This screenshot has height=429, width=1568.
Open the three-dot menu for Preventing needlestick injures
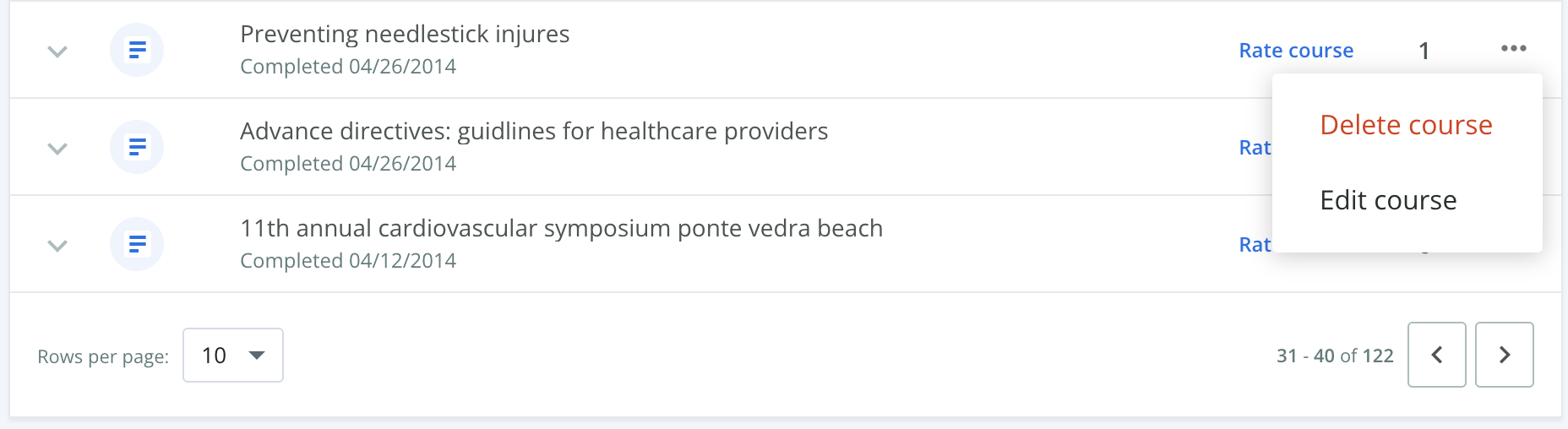pos(1513,48)
